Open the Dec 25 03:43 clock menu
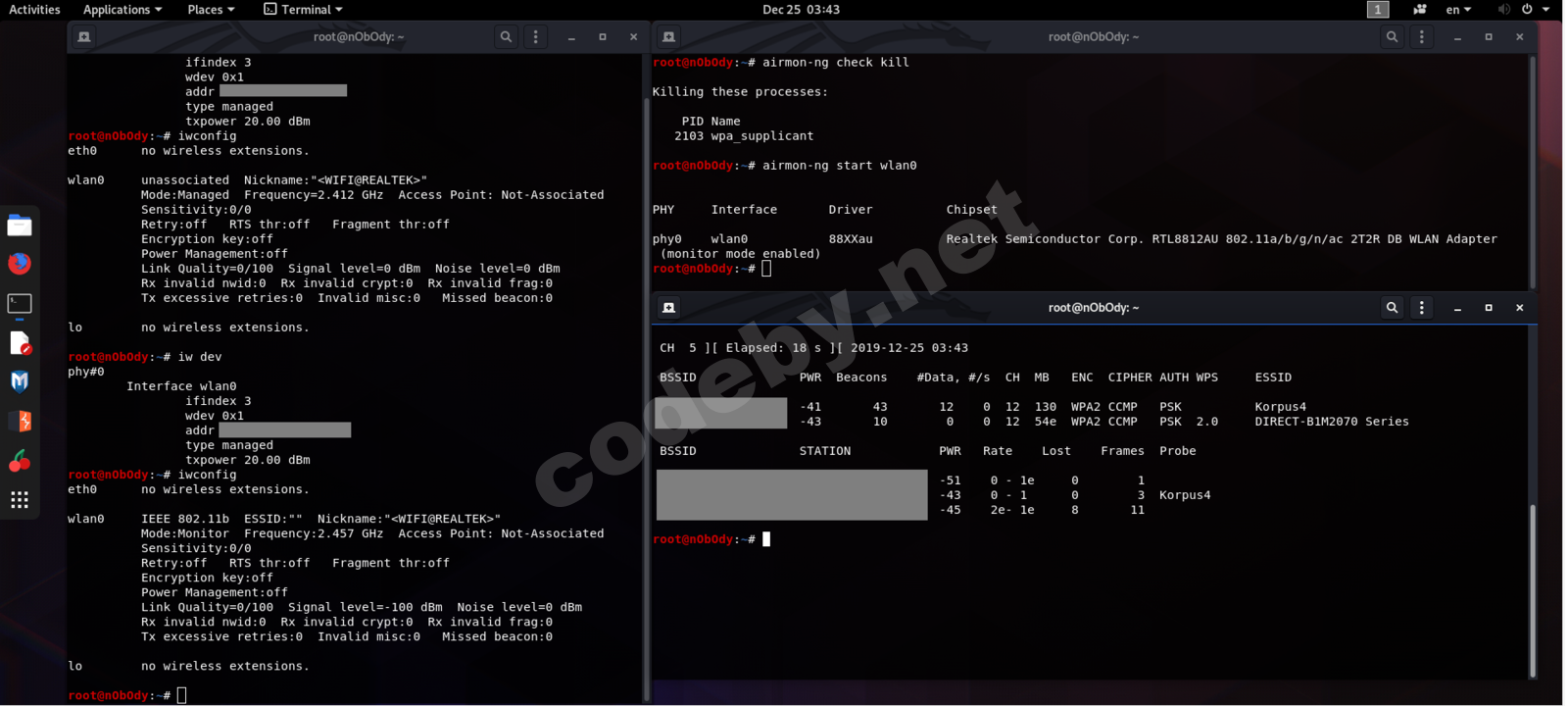 click(801, 10)
